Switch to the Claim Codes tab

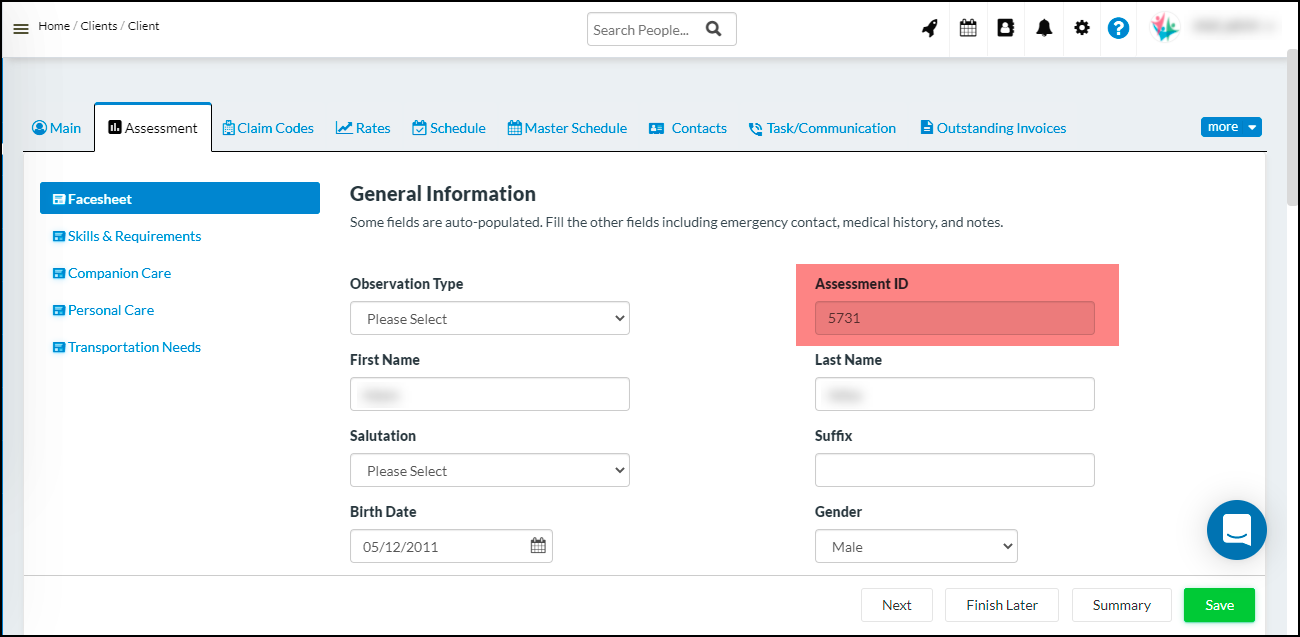tap(268, 128)
